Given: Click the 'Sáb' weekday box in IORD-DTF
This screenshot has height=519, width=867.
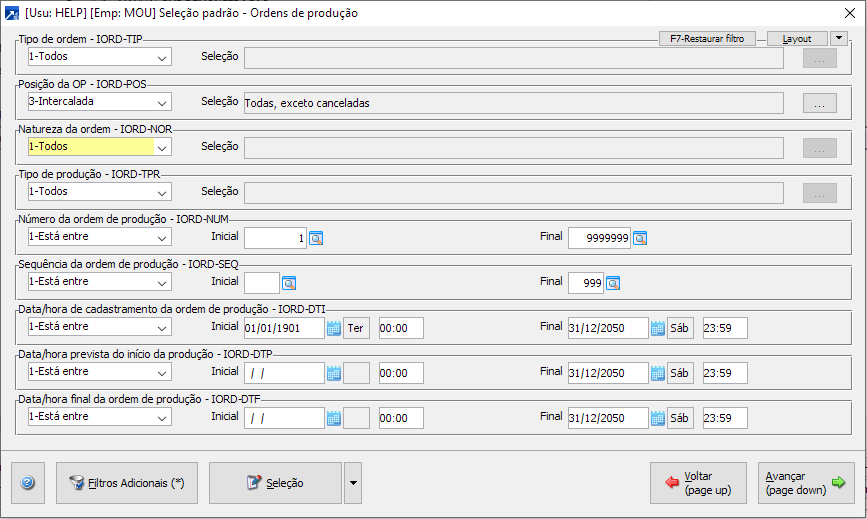Looking at the screenshot, I should coord(680,418).
